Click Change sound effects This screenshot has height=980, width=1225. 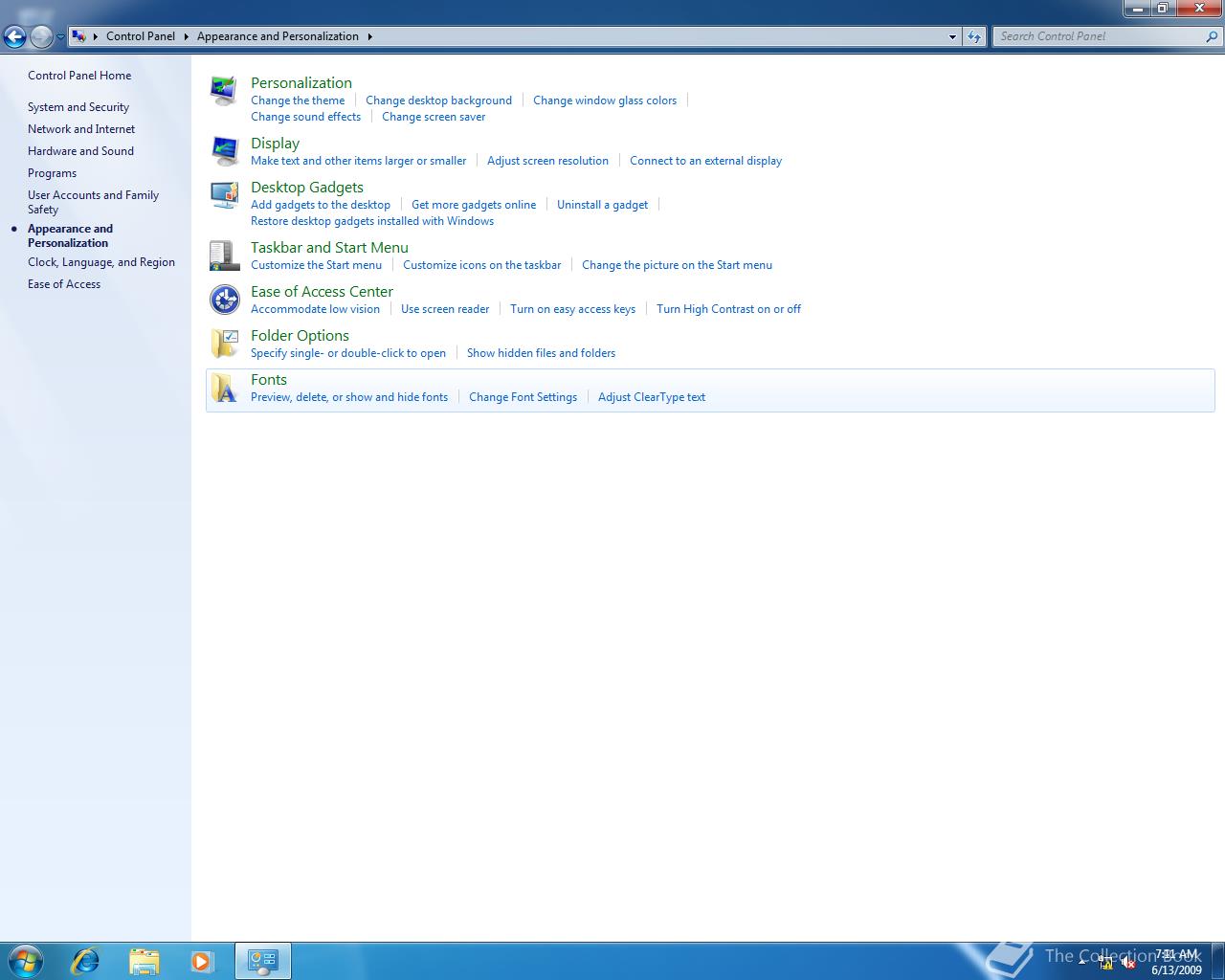pos(305,117)
